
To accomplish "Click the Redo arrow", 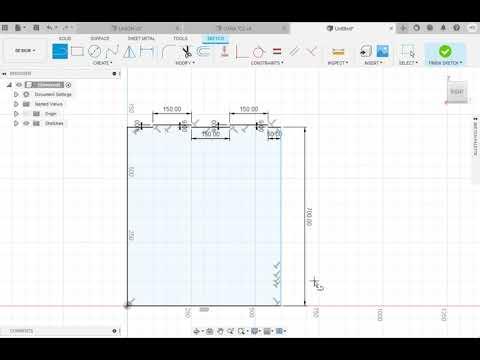I will pyautogui.click(x=66, y=28).
